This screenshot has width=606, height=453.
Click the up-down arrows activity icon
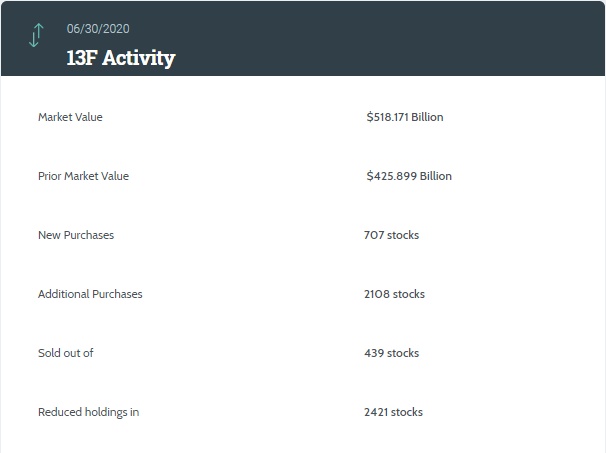point(36,36)
